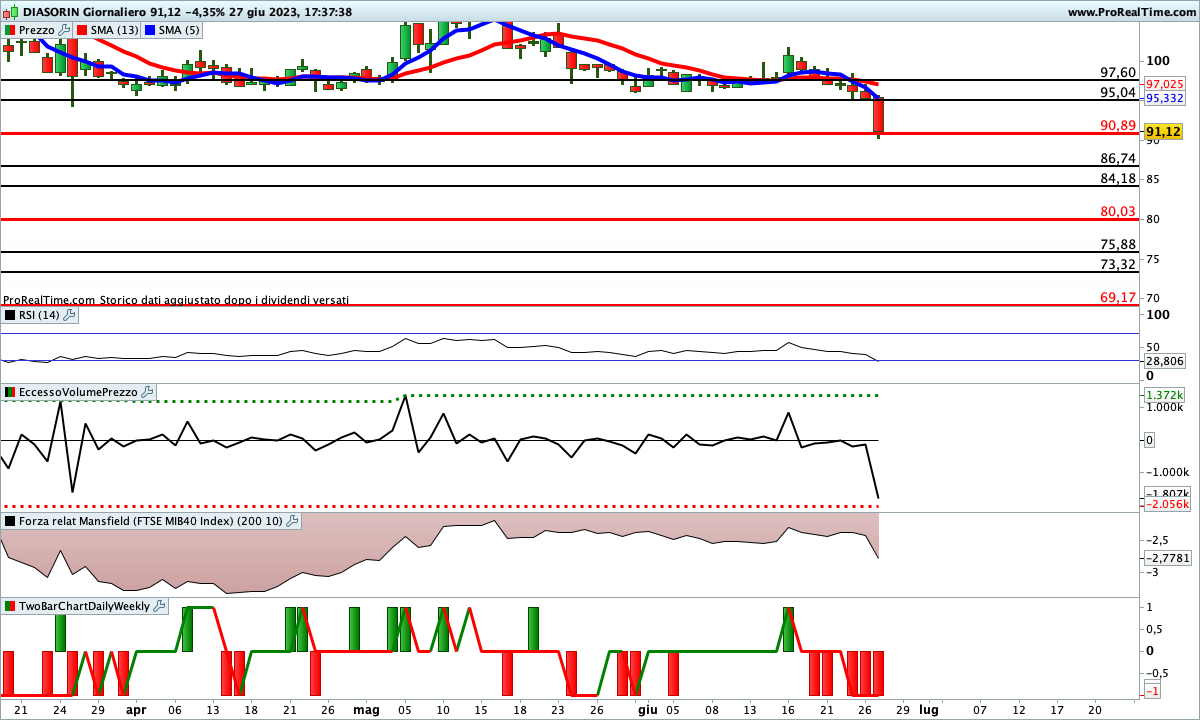Click the 73,32 level label

[x=1118, y=264]
